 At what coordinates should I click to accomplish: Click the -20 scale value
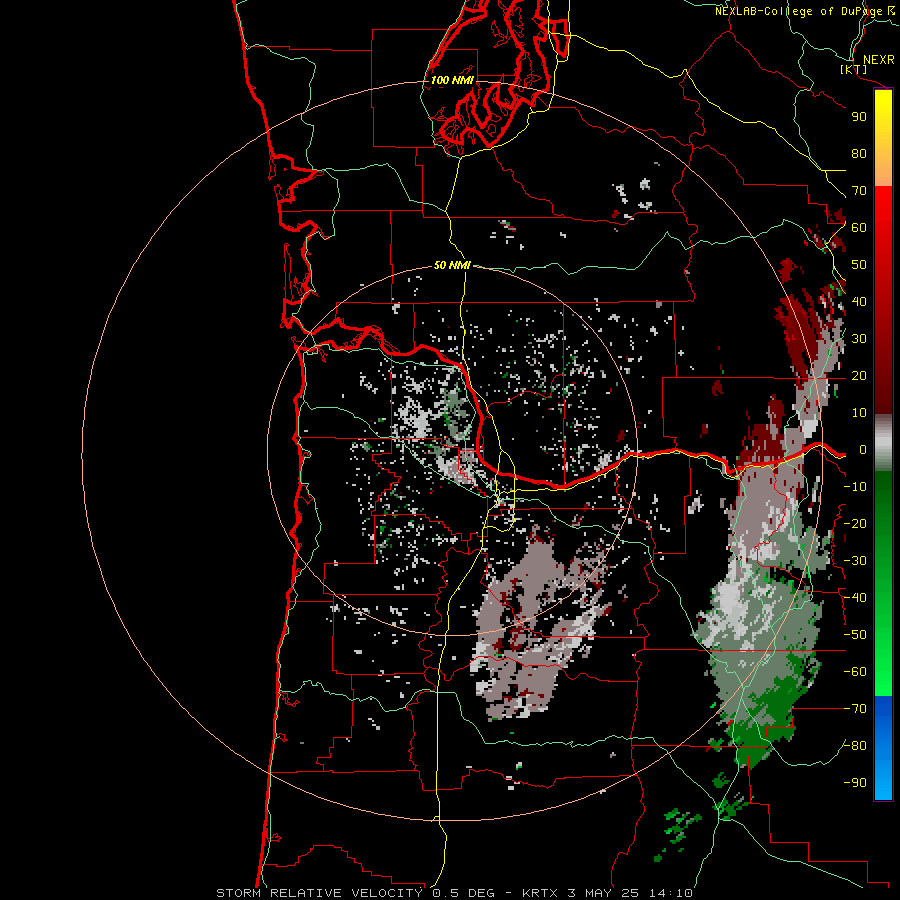point(855,524)
